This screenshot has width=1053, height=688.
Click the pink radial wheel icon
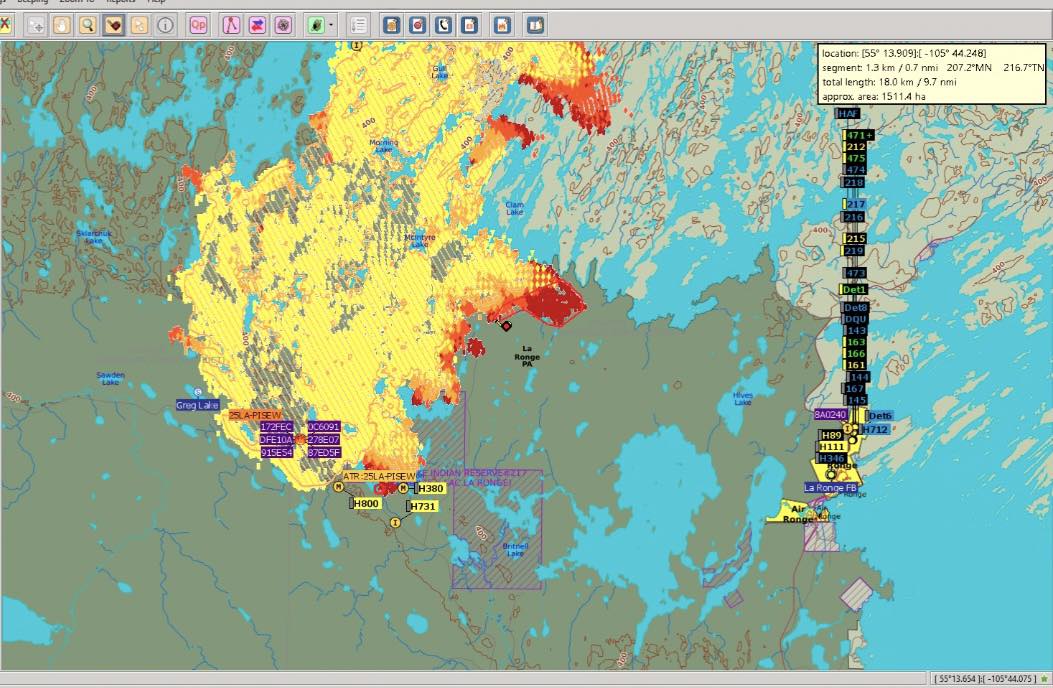[284, 26]
